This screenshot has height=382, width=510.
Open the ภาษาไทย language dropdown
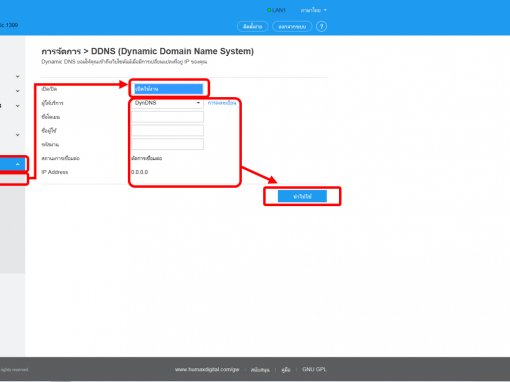[314, 10]
